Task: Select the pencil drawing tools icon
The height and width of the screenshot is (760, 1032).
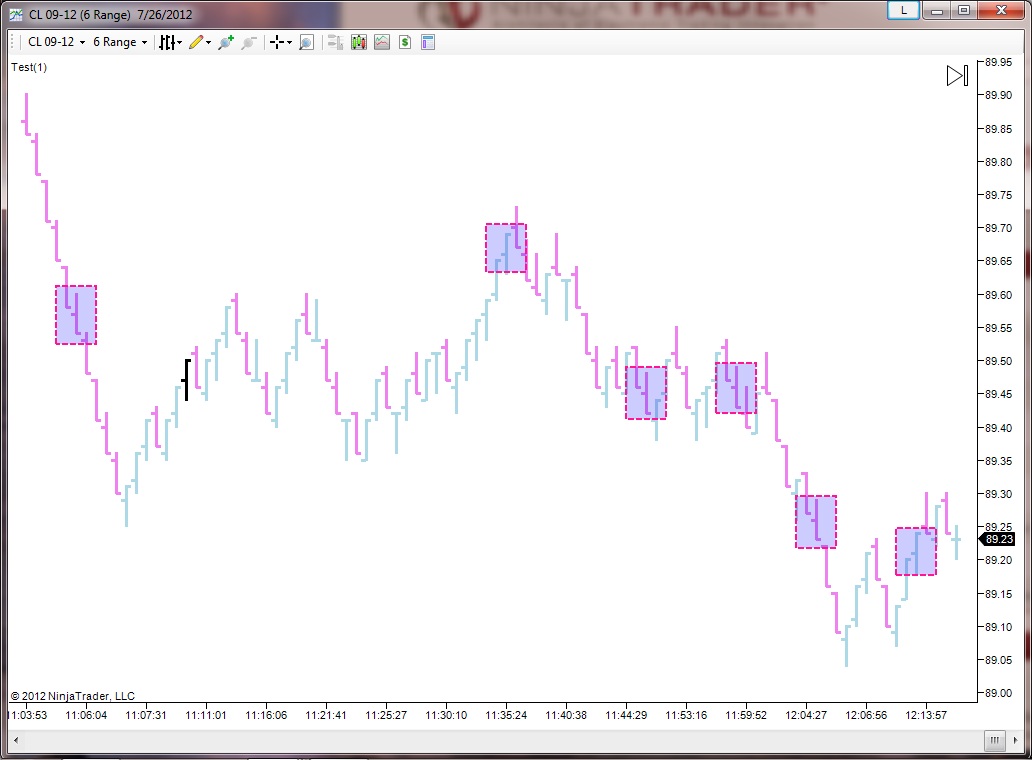Action: click(x=196, y=43)
